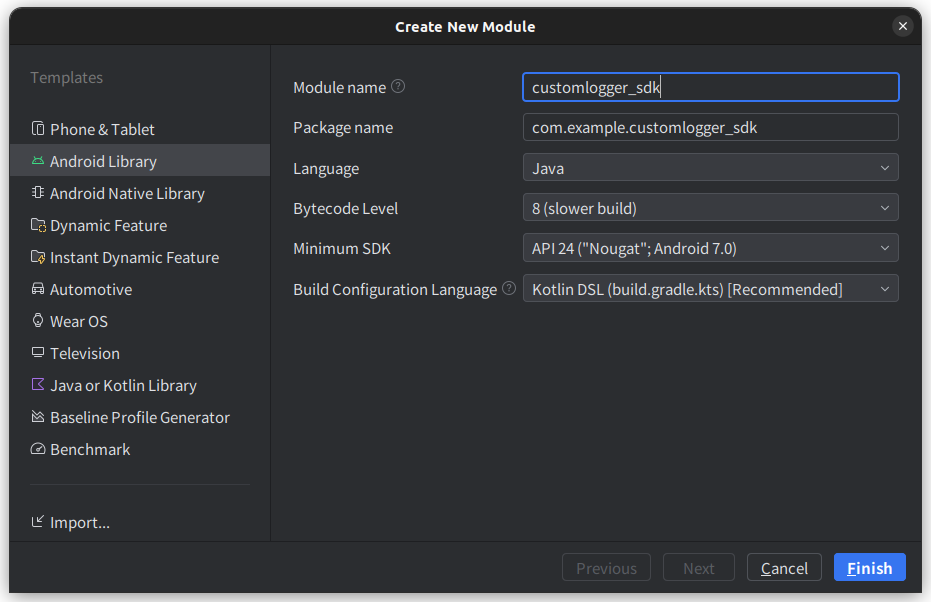Open the Module name help tooltip

398,87
